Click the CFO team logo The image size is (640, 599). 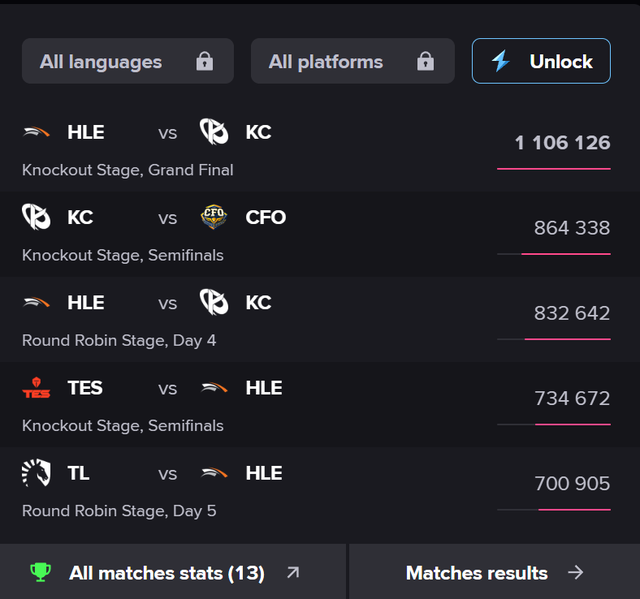tap(214, 217)
